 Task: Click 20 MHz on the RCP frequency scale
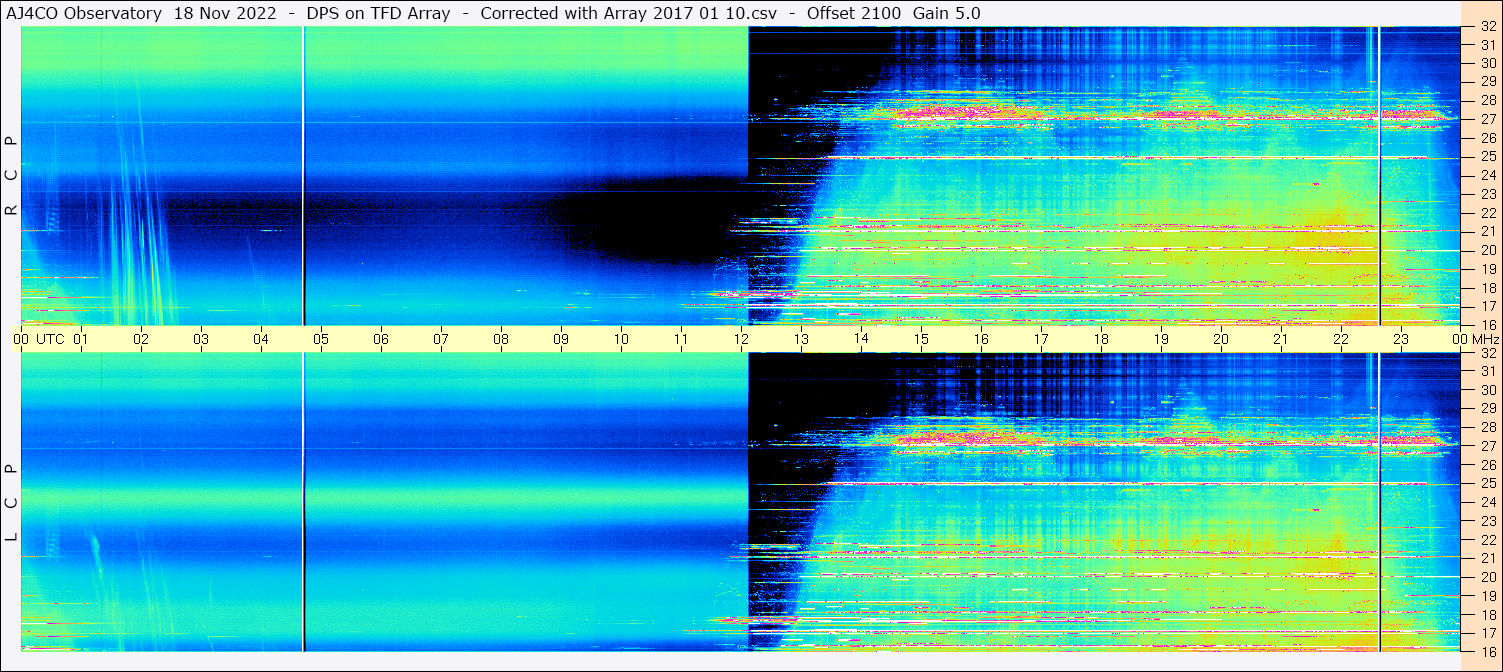click(1488, 250)
